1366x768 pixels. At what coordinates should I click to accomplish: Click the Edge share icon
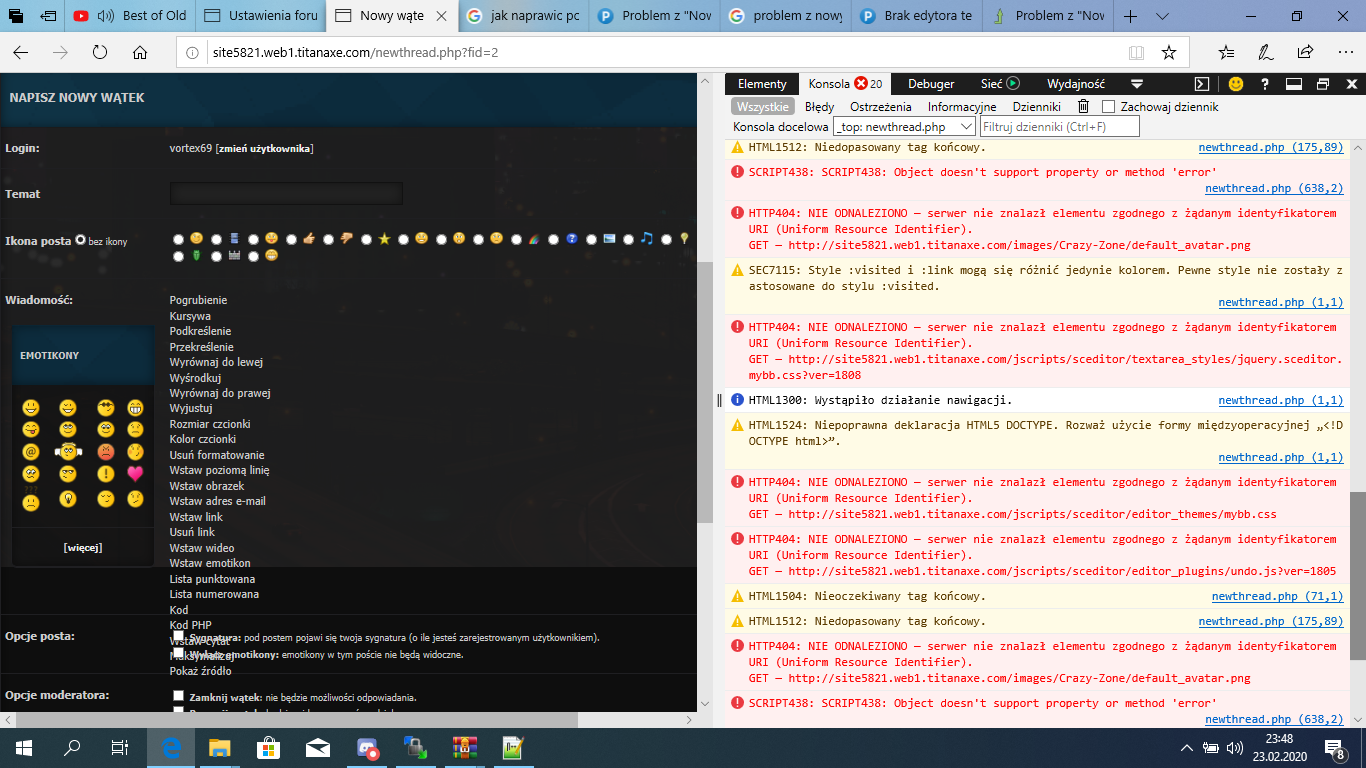tap(1305, 52)
